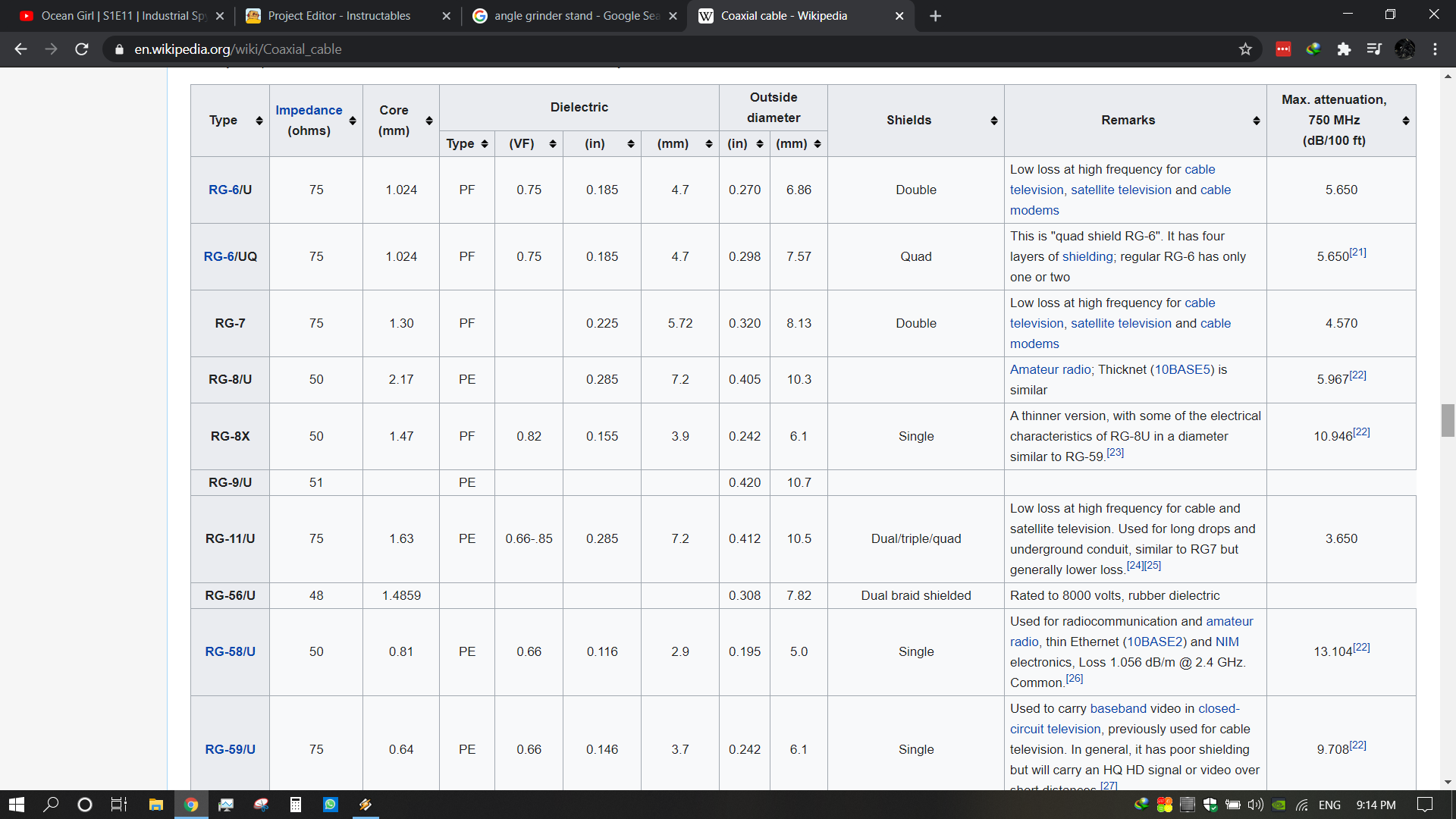Open the RG-58/U article link
The height and width of the screenshot is (819, 1456).
[230, 651]
